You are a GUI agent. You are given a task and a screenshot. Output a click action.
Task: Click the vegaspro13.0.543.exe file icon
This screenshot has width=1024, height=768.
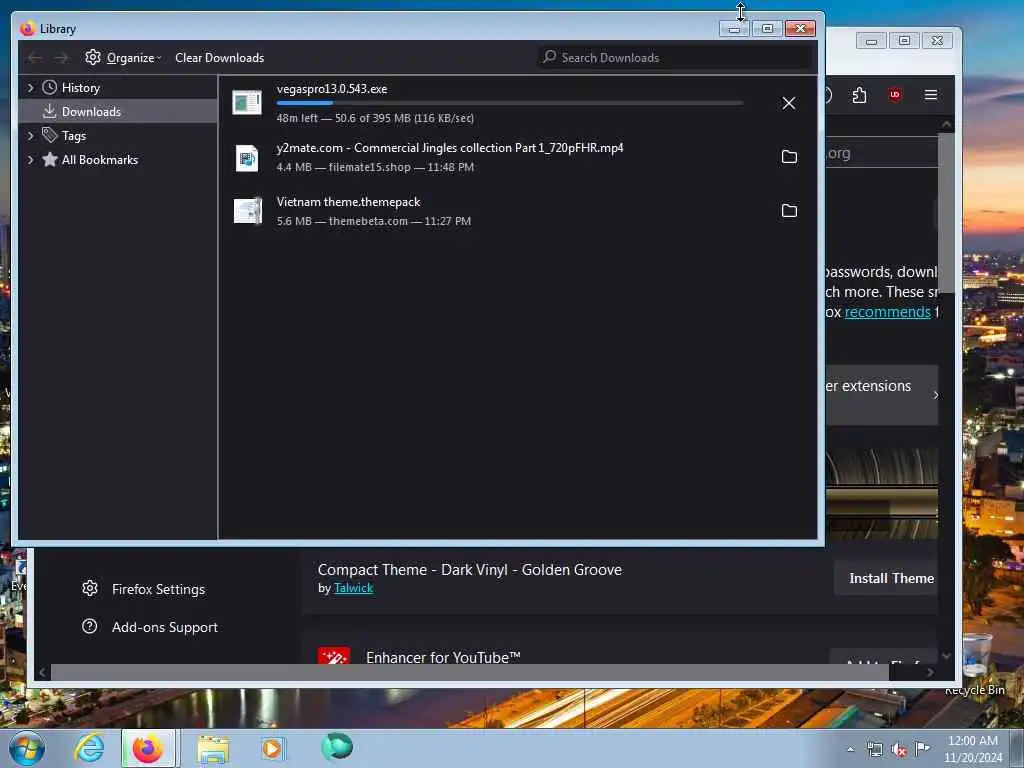247,103
